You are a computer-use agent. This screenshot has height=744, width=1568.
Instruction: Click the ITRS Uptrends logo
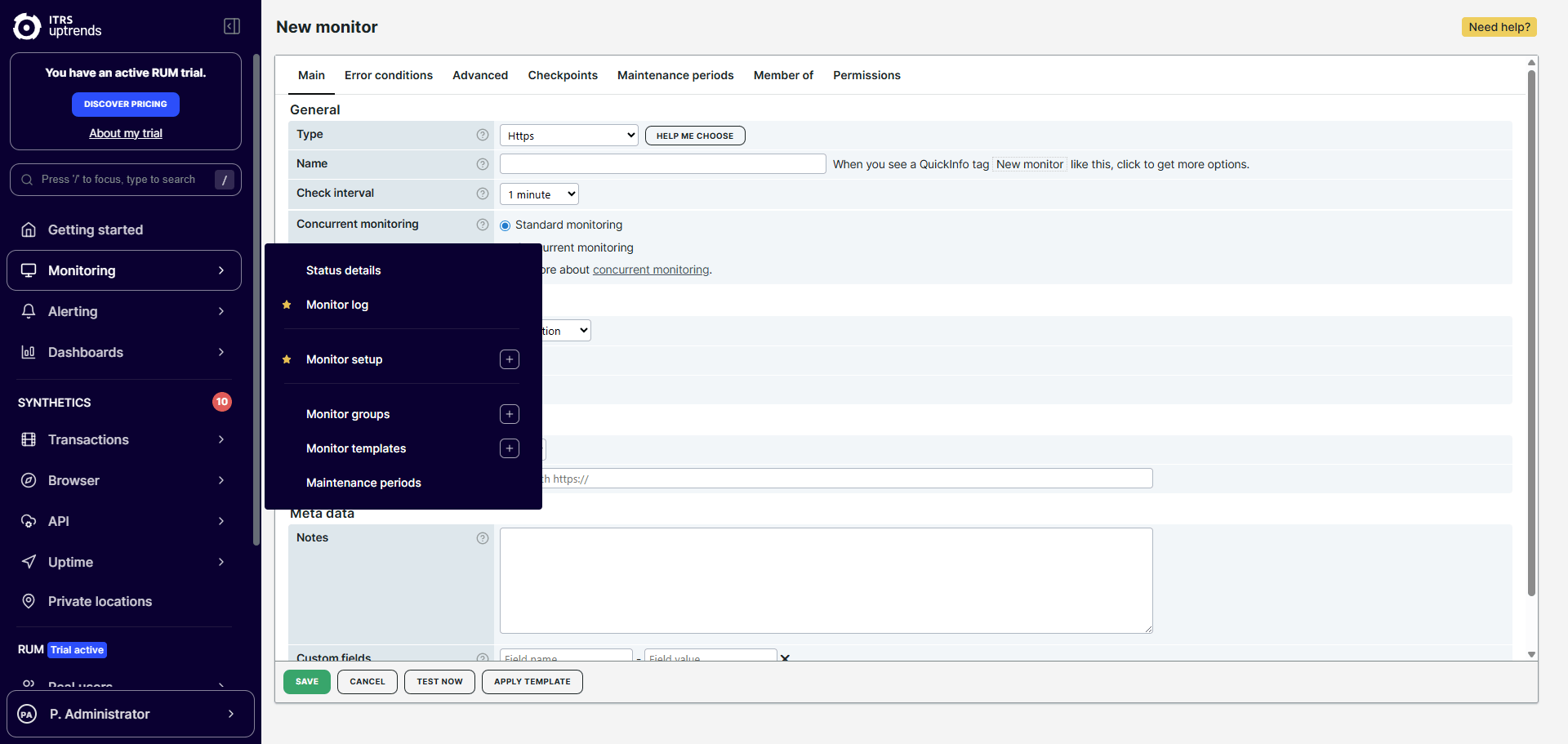pyautogui.click(x=57, y=26)
